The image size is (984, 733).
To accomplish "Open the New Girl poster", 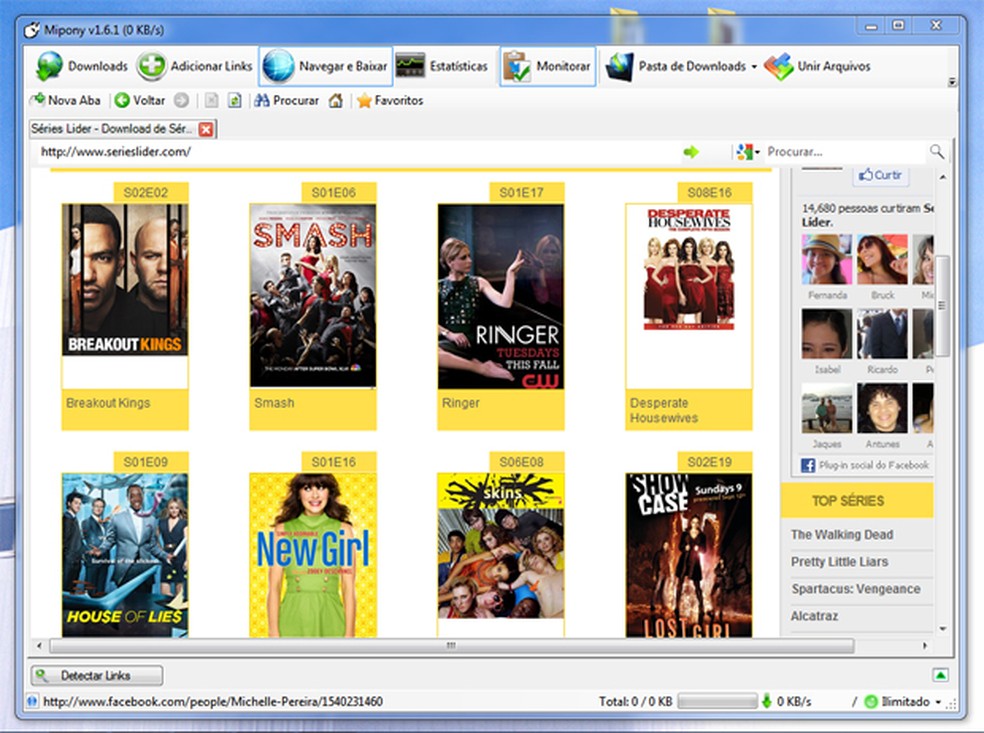I will click(x=313, y=555).
